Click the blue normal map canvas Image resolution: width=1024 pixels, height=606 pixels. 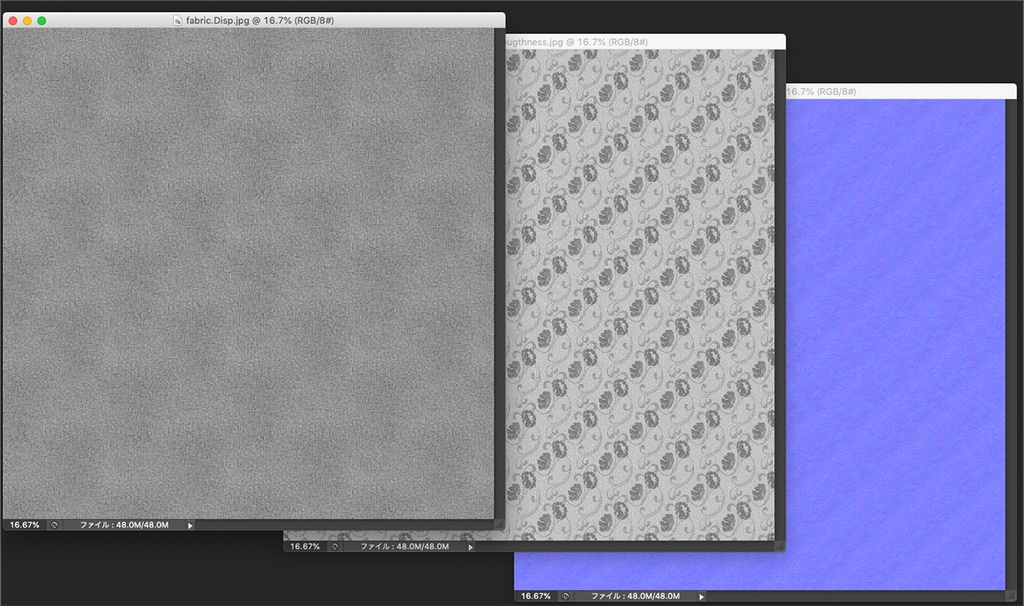(x=895, y=345)
